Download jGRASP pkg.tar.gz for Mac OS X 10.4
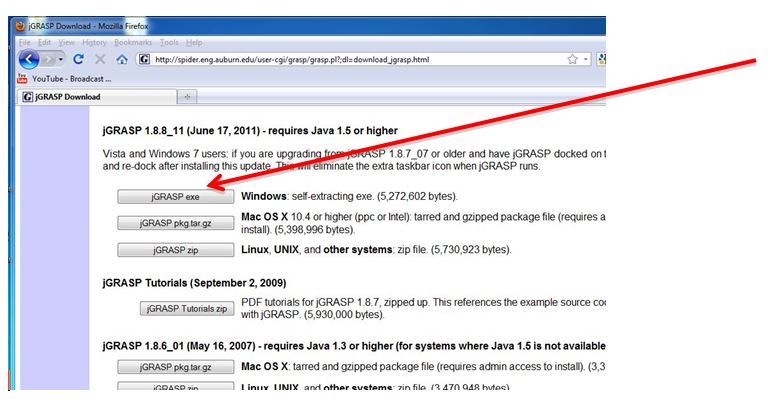 (x=176, y=223)
